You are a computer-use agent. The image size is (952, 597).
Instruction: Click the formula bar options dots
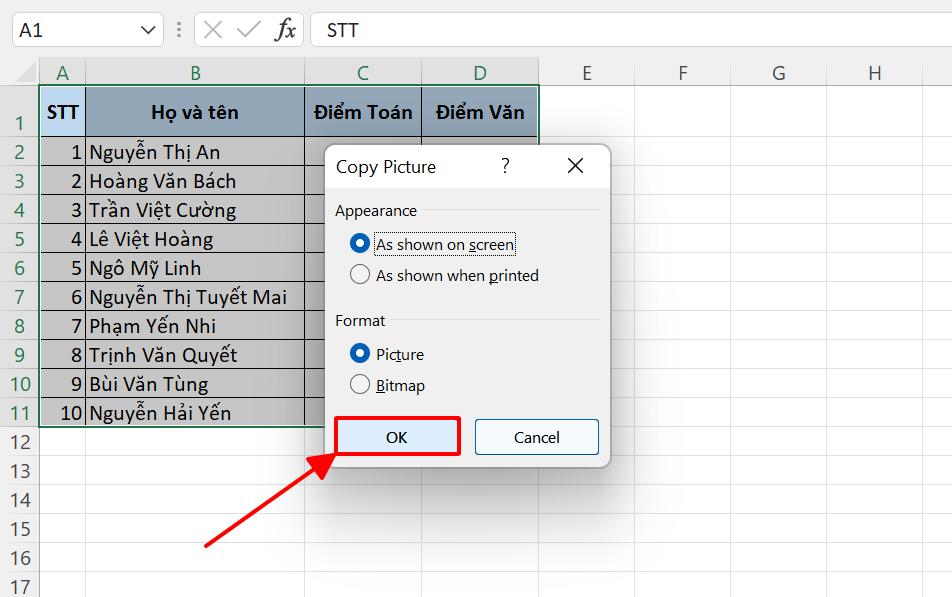[178, 29]
